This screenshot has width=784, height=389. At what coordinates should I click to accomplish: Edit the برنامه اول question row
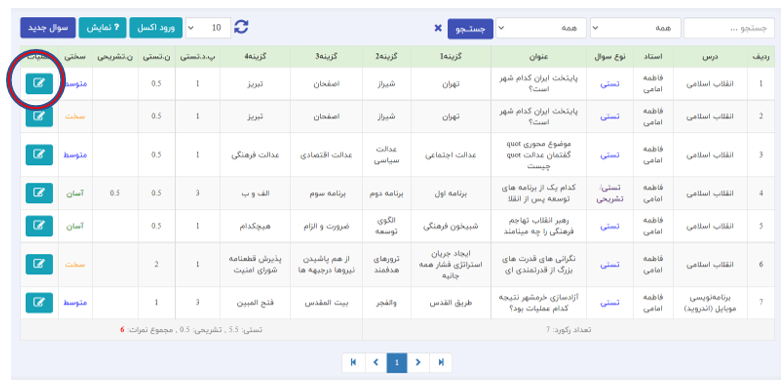click(39, 192)
